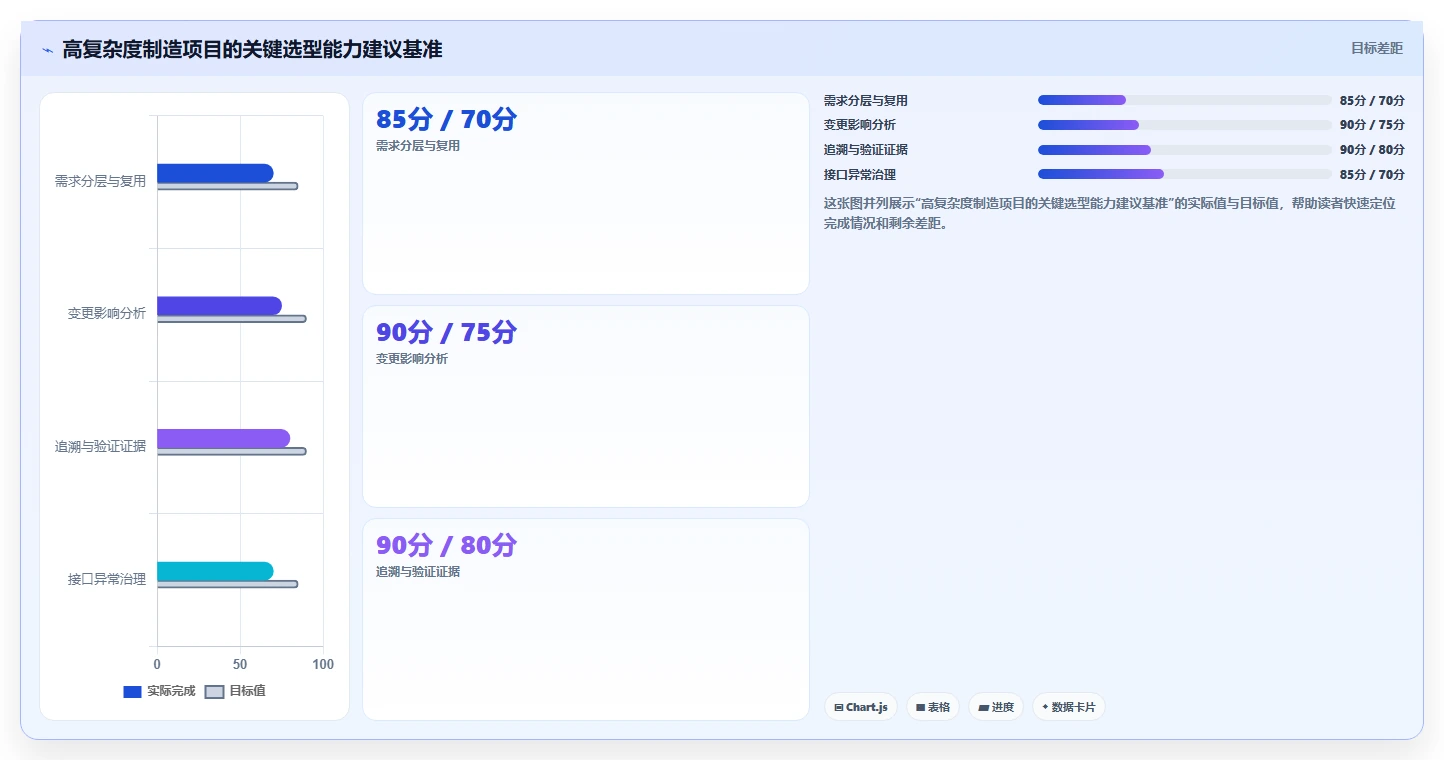Click the gray target bar for 变更影响分析
Image resolution: width=1444 pixels, height=760 pixels.
click(231, 319)
